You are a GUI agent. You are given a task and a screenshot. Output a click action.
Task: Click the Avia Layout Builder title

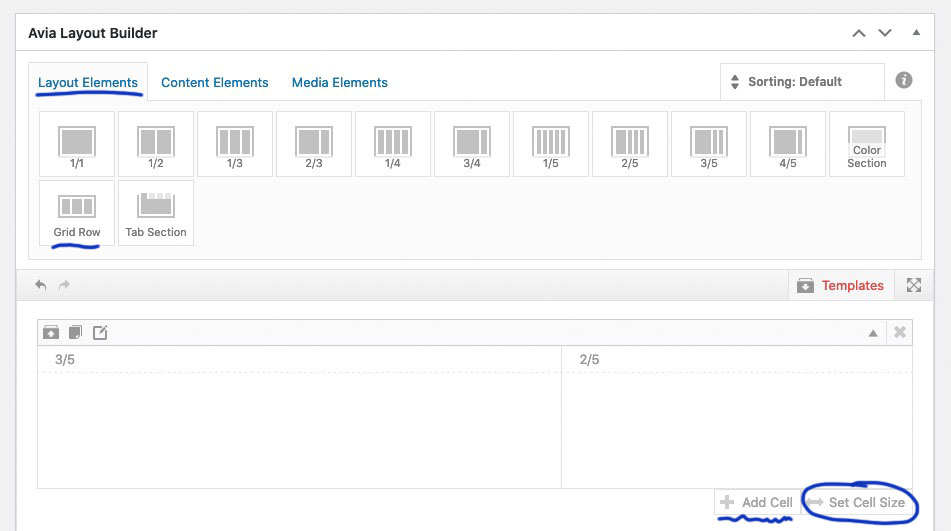coord(93,33)
